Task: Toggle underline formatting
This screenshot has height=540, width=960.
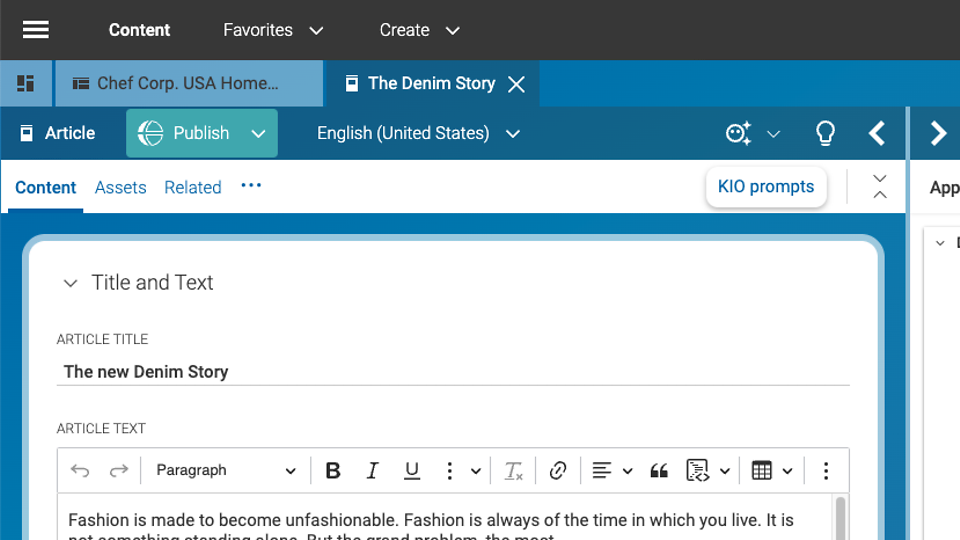Action: click(412, 470)
